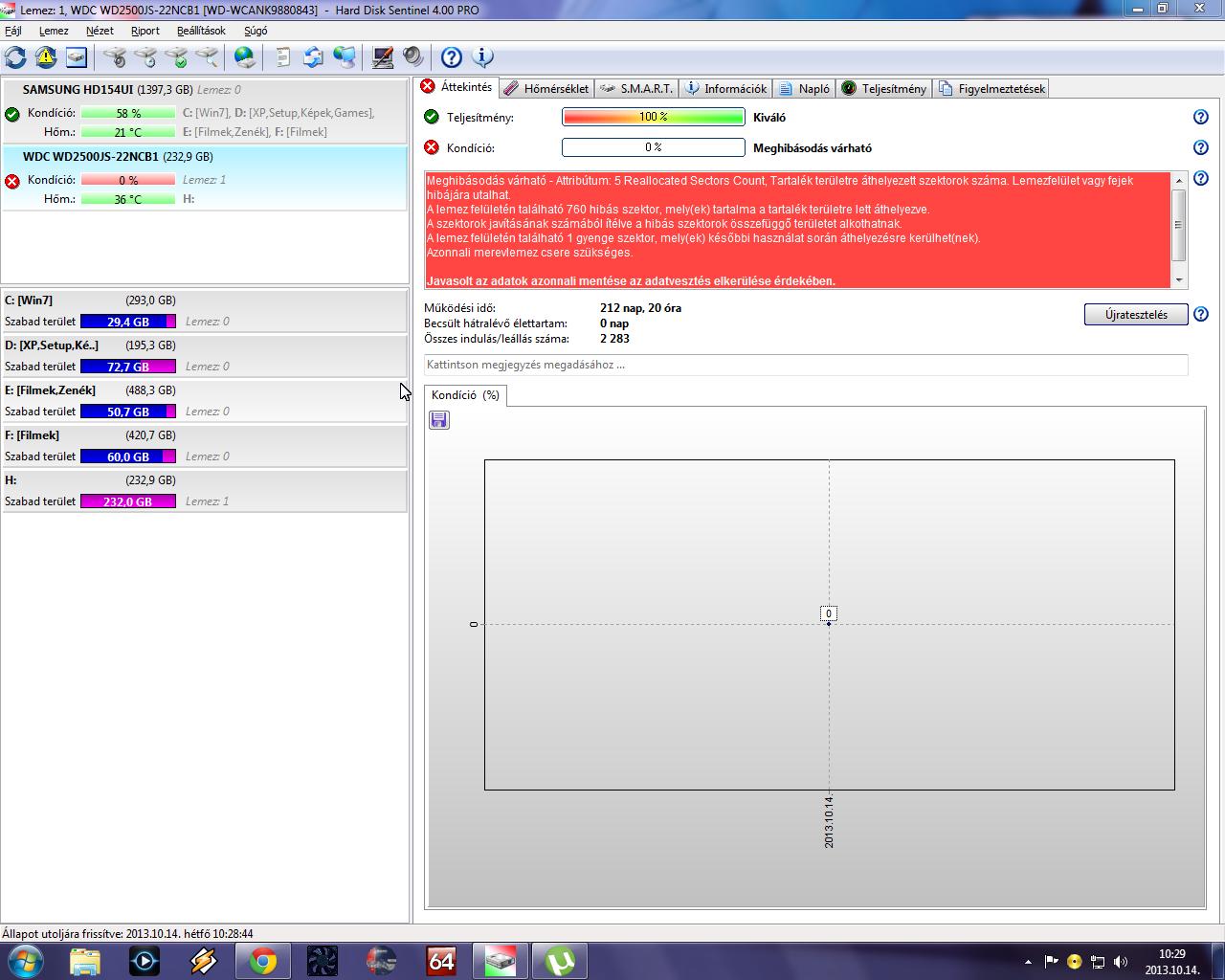
Task: Open the Beállítások menu
Action: (201, 31)
